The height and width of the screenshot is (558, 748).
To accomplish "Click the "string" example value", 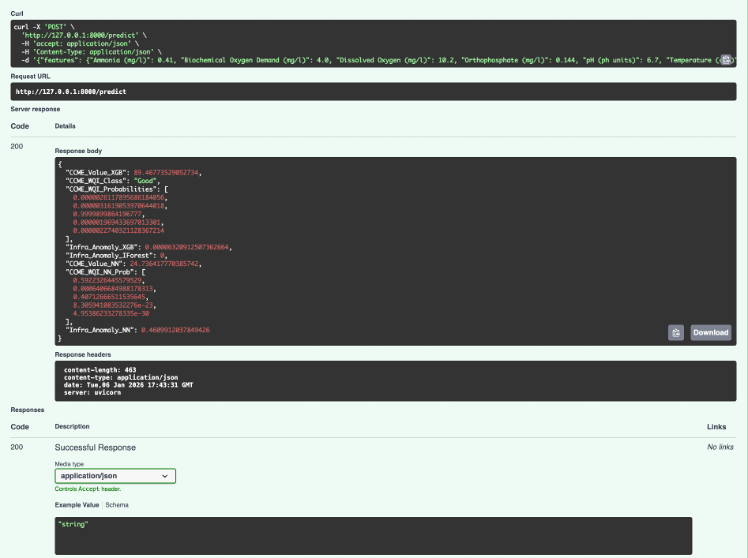I will point(73,524).
